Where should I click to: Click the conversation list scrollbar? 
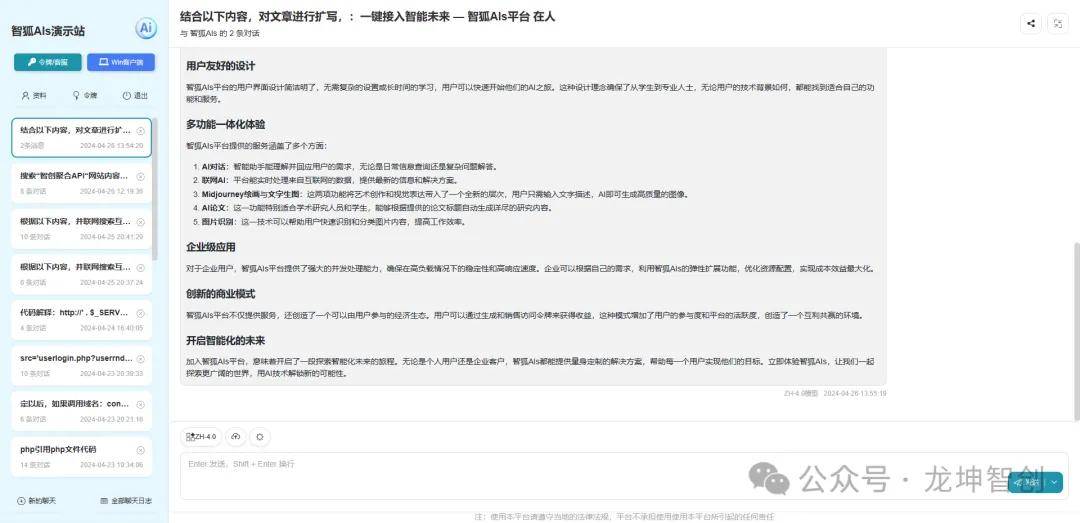point(155,191)
